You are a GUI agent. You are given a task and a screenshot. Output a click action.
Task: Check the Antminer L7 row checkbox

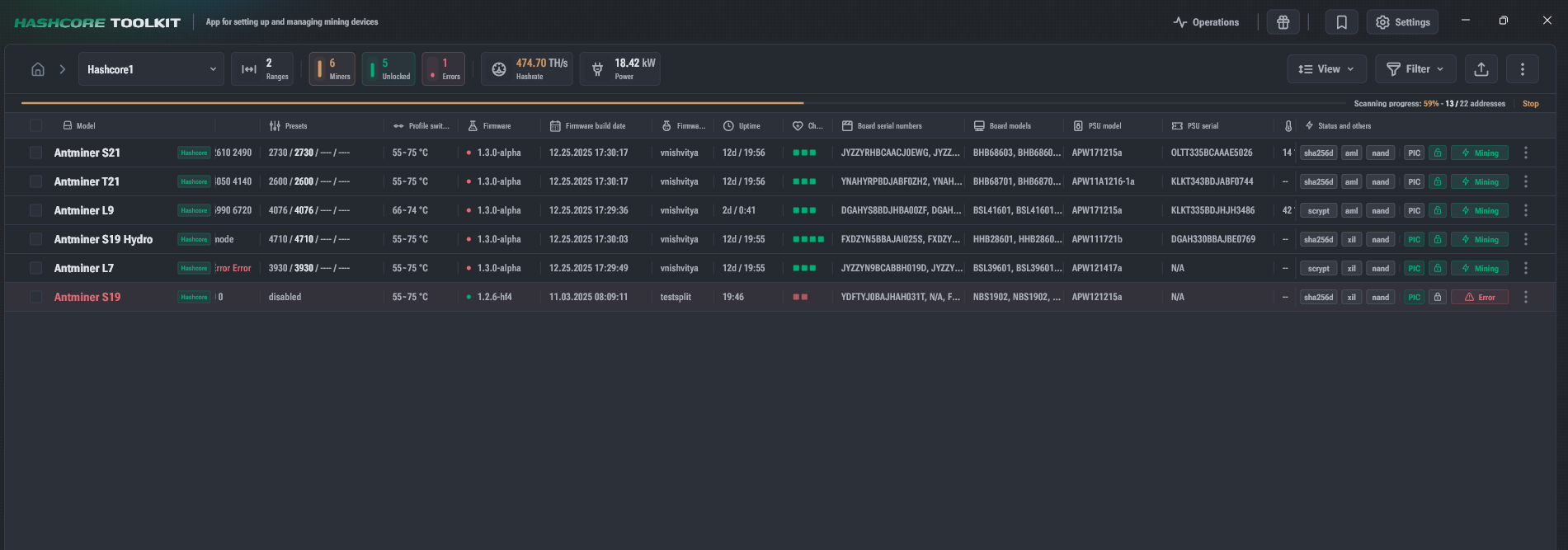point(35,268)
